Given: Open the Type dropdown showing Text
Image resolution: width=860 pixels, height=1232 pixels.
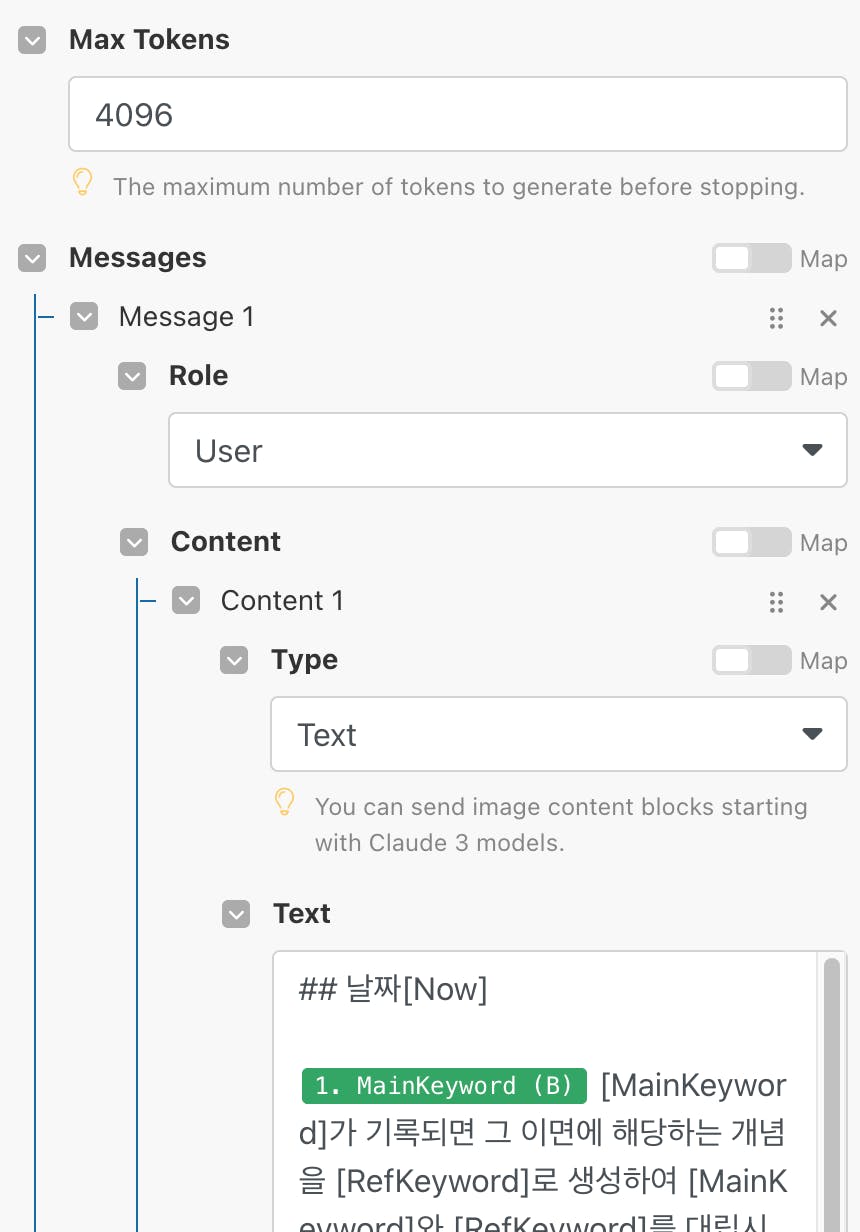Looking at the screenshot, I should click(x=559, y=734).
